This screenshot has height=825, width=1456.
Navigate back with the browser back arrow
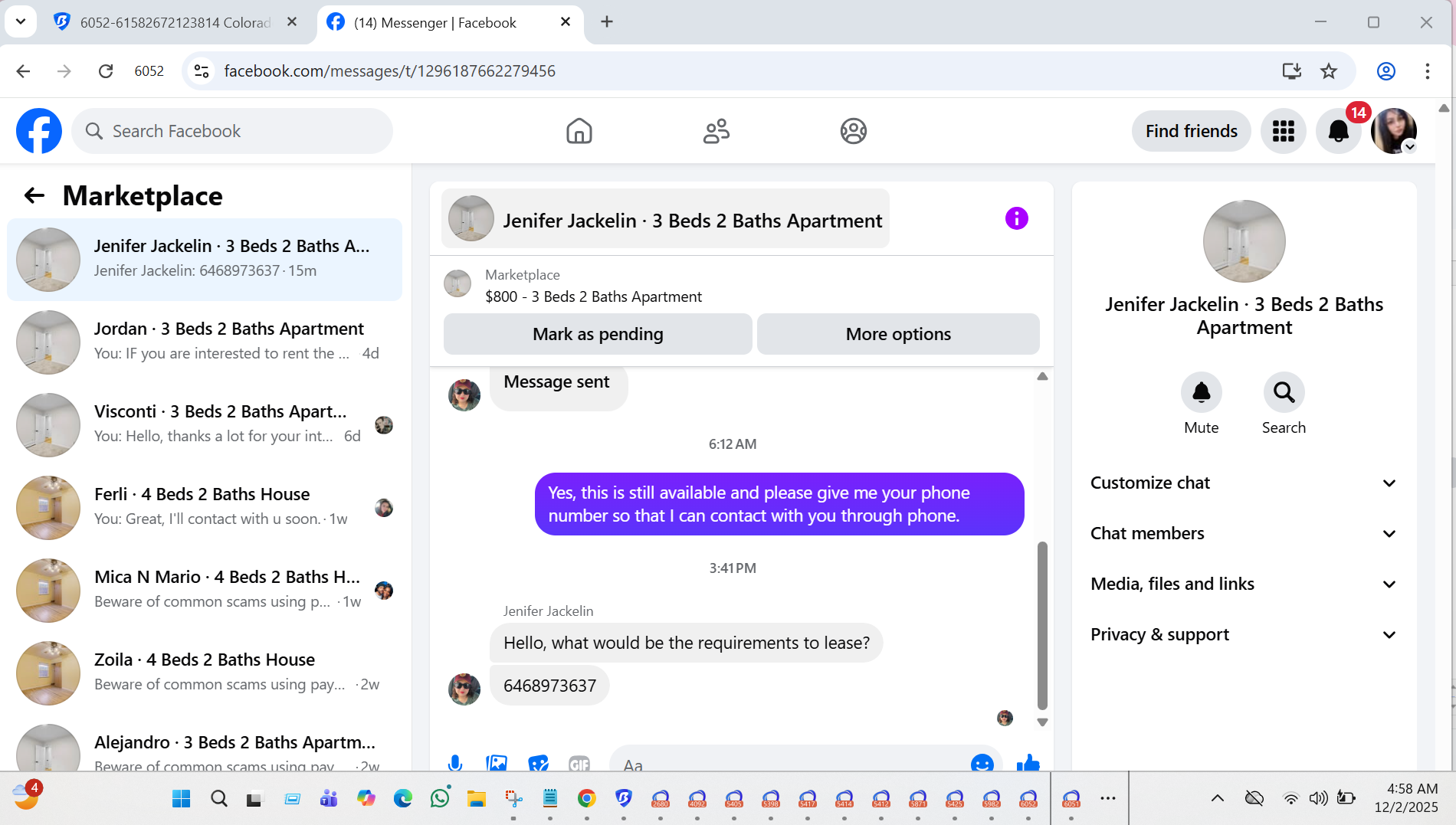click(24, 71)
